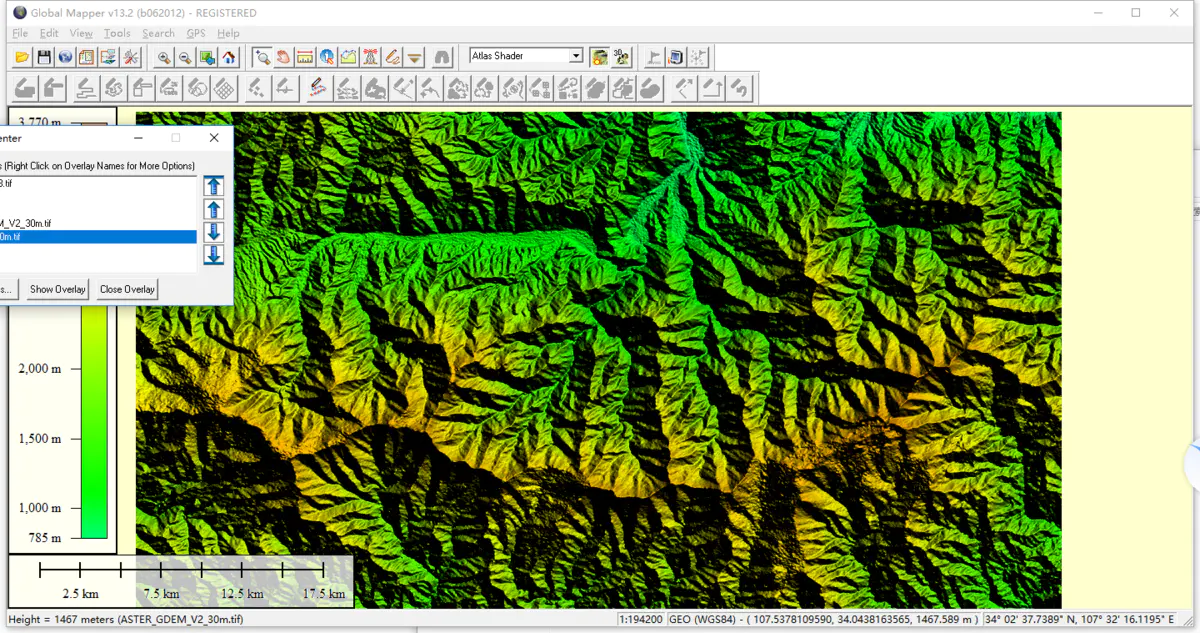1200x633 pixels.
Task: Select the Pan hand tool
Action: tap(284, 57)
